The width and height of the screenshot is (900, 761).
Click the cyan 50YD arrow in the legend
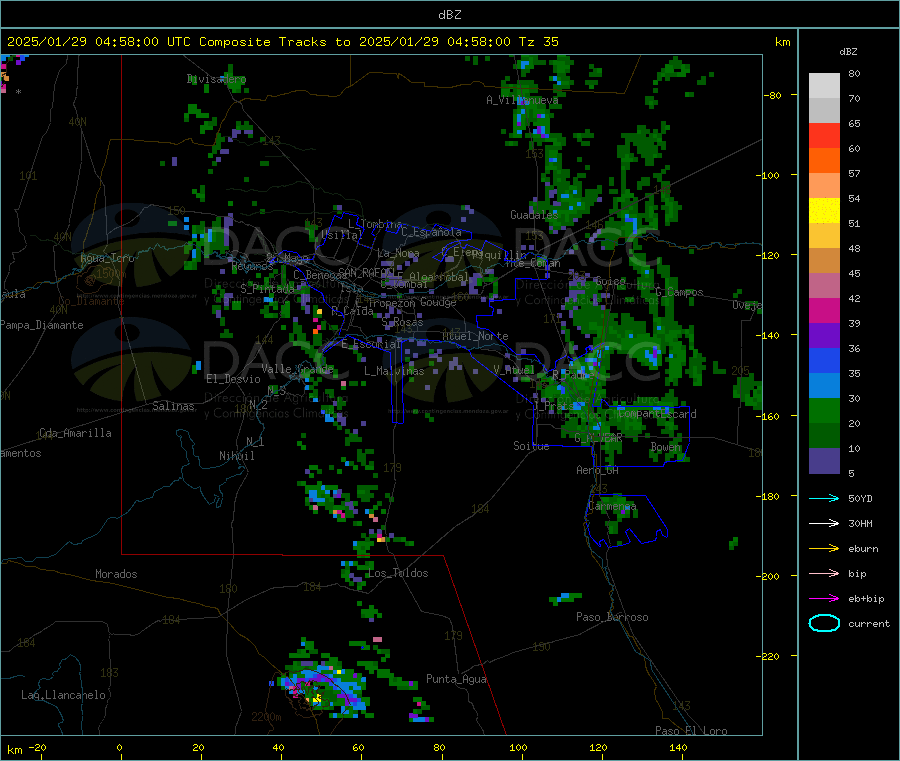824,498
